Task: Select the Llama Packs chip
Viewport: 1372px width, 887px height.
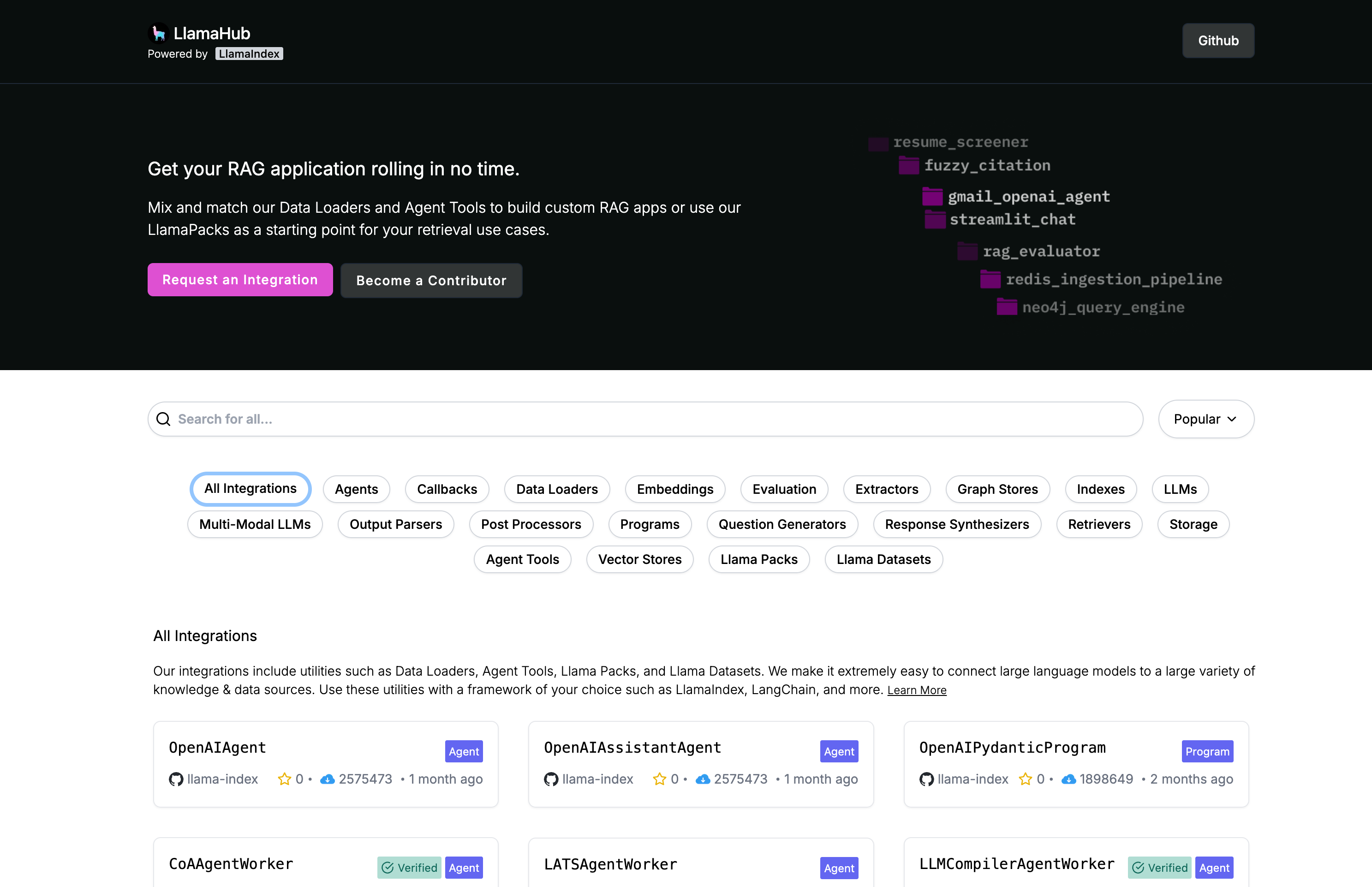Action: 759,559
